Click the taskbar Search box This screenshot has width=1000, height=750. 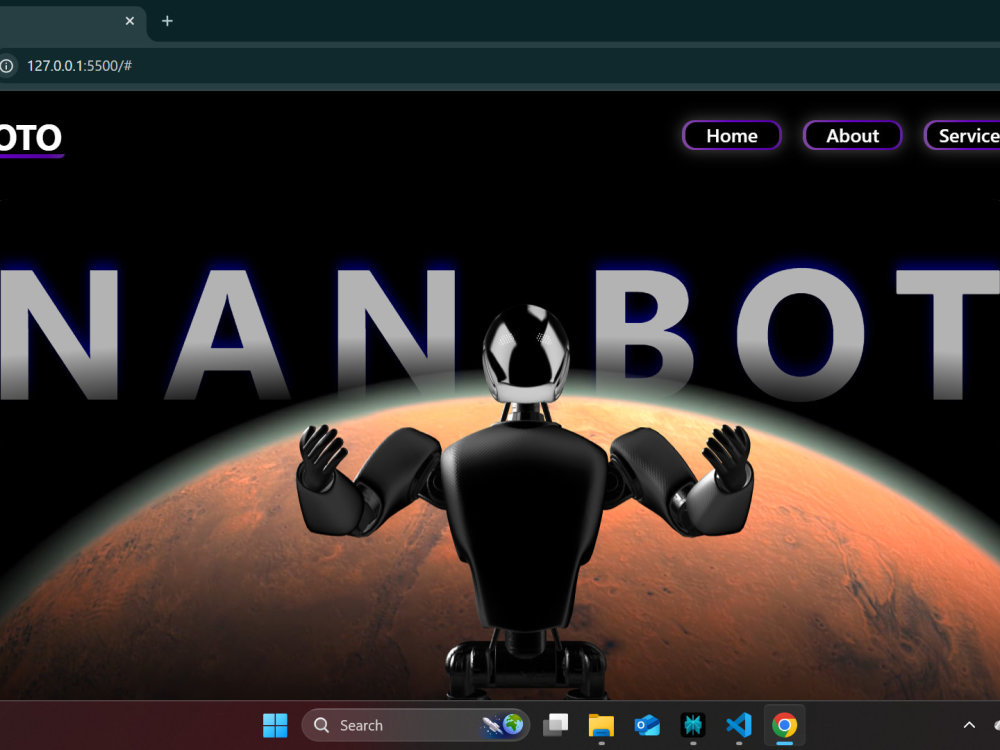(x=415, y=725)
